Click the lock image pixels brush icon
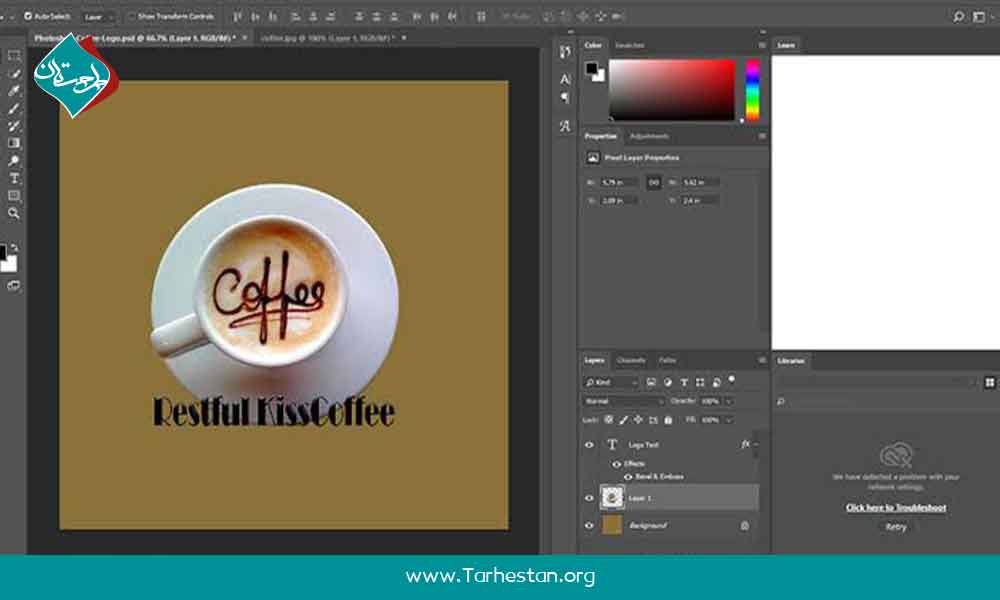Screen dimensions: 1000x600 (622, 420)
